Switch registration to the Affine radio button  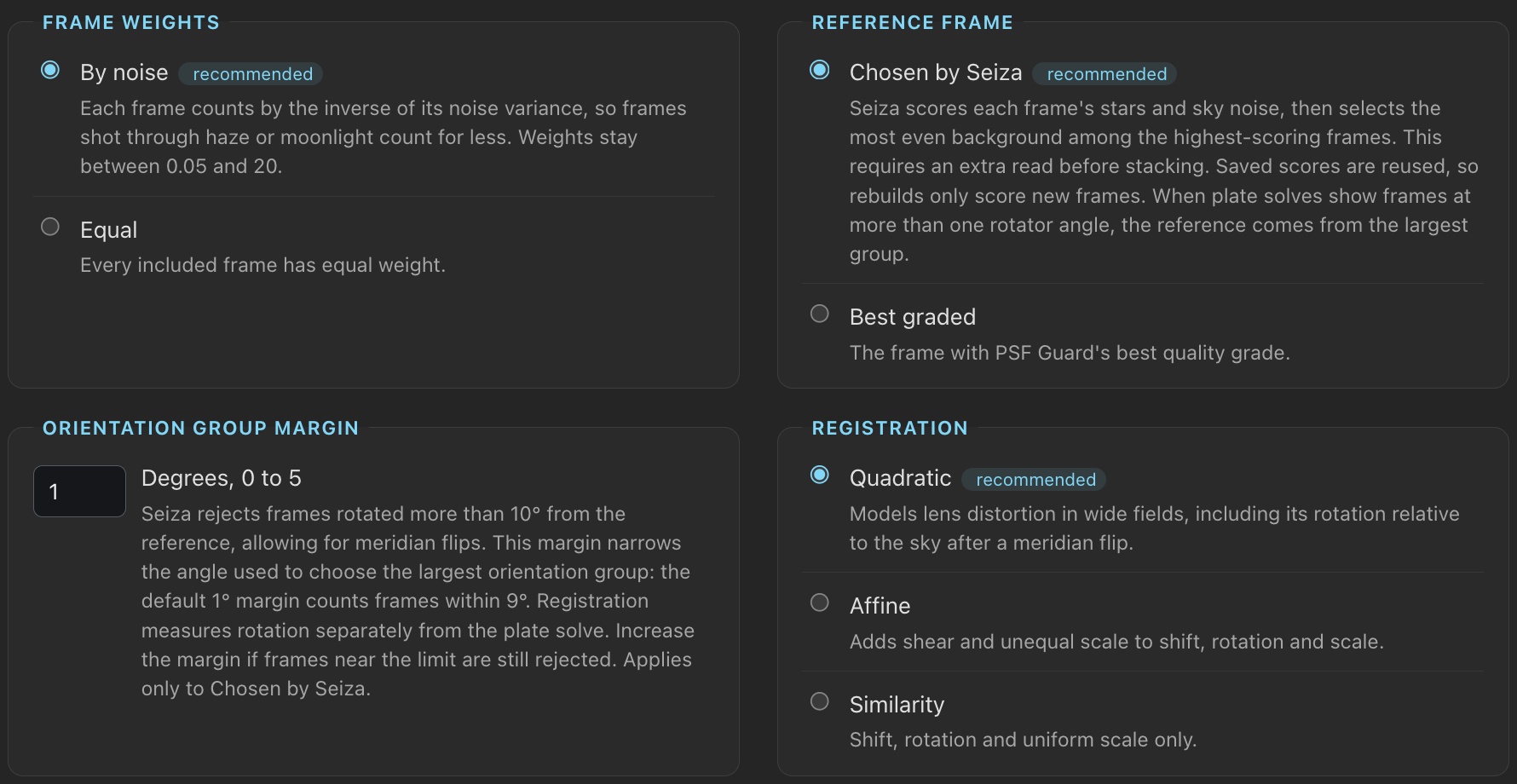tap(820, 602)
